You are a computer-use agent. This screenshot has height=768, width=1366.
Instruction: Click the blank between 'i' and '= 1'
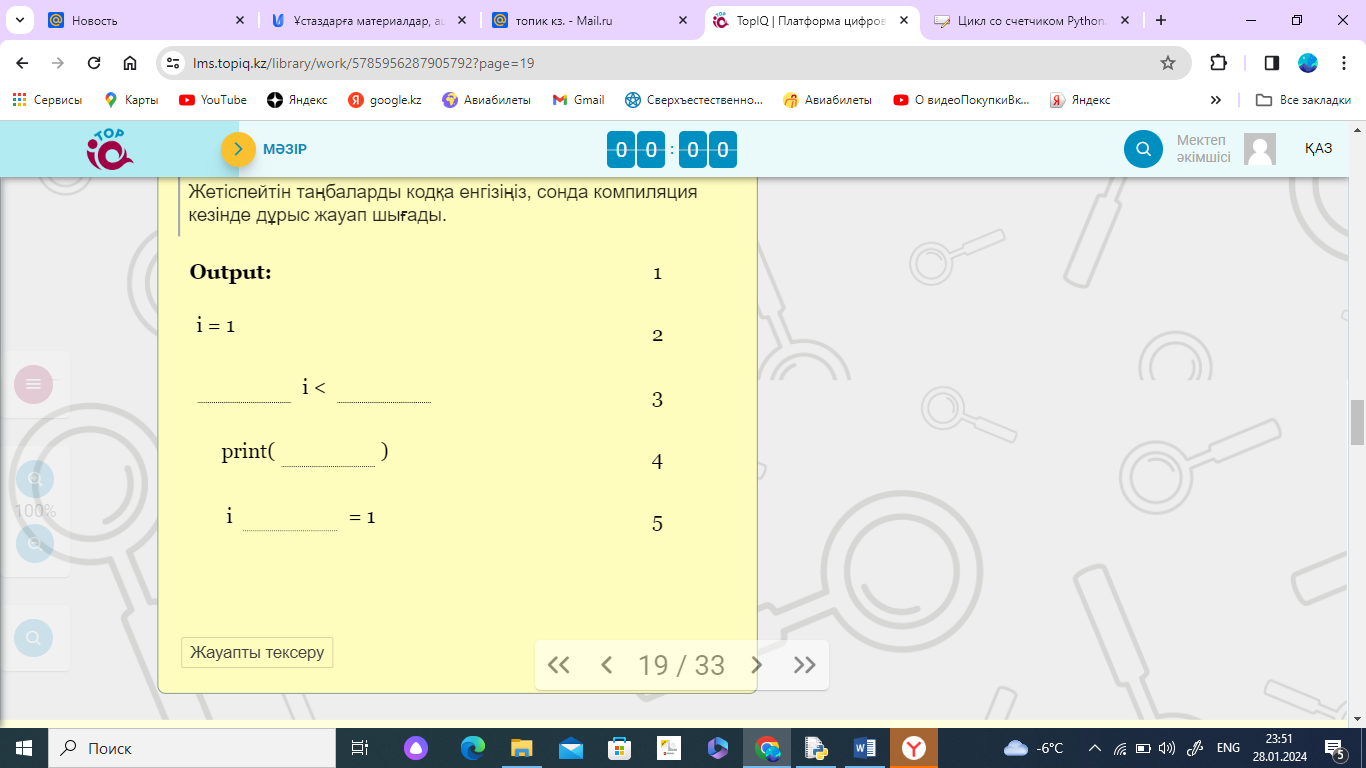pyautogui.click(x=290, y=517)
